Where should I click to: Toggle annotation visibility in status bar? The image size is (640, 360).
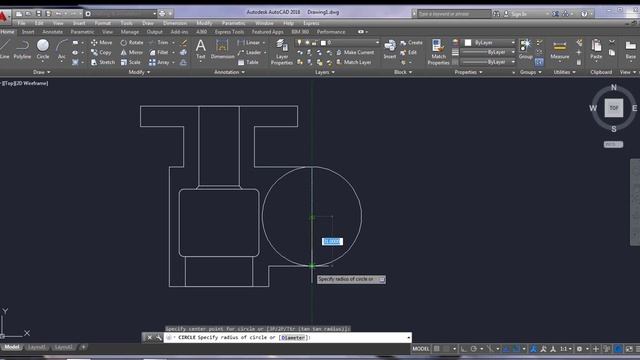pyautogui.click(x=533, y=349)
